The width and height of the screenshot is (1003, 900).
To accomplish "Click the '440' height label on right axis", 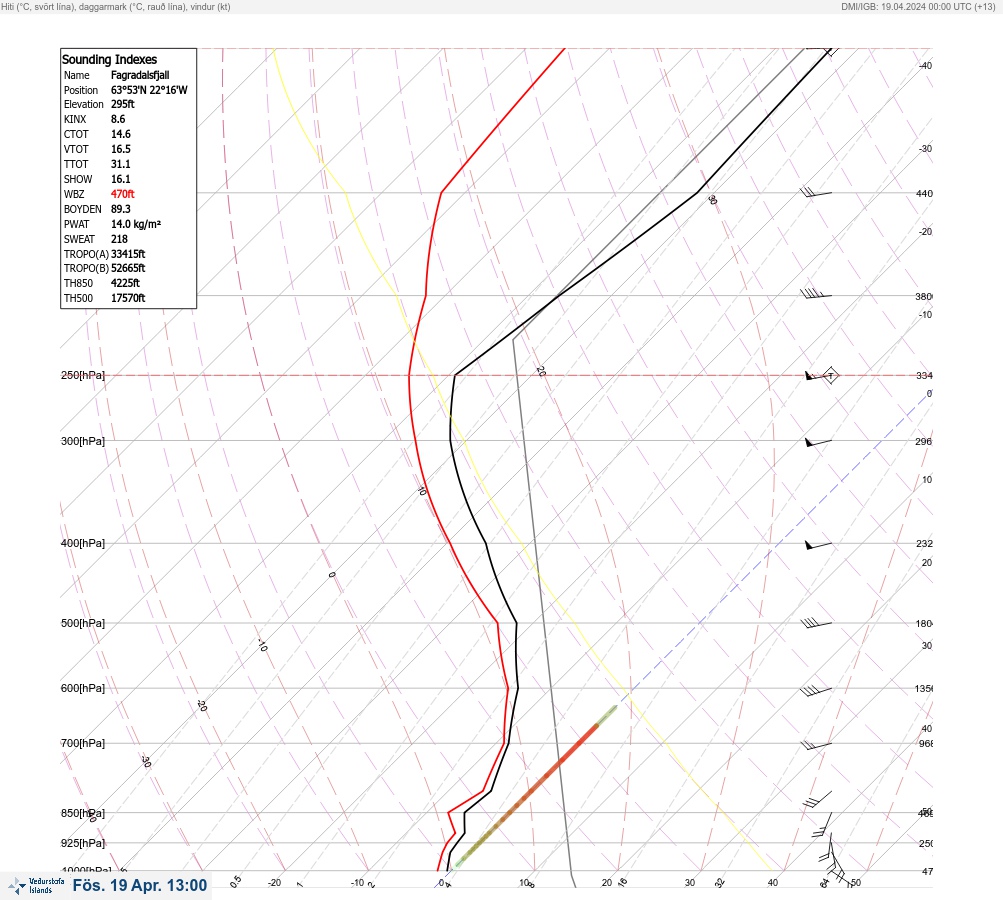I will click(x=924, y=193).
